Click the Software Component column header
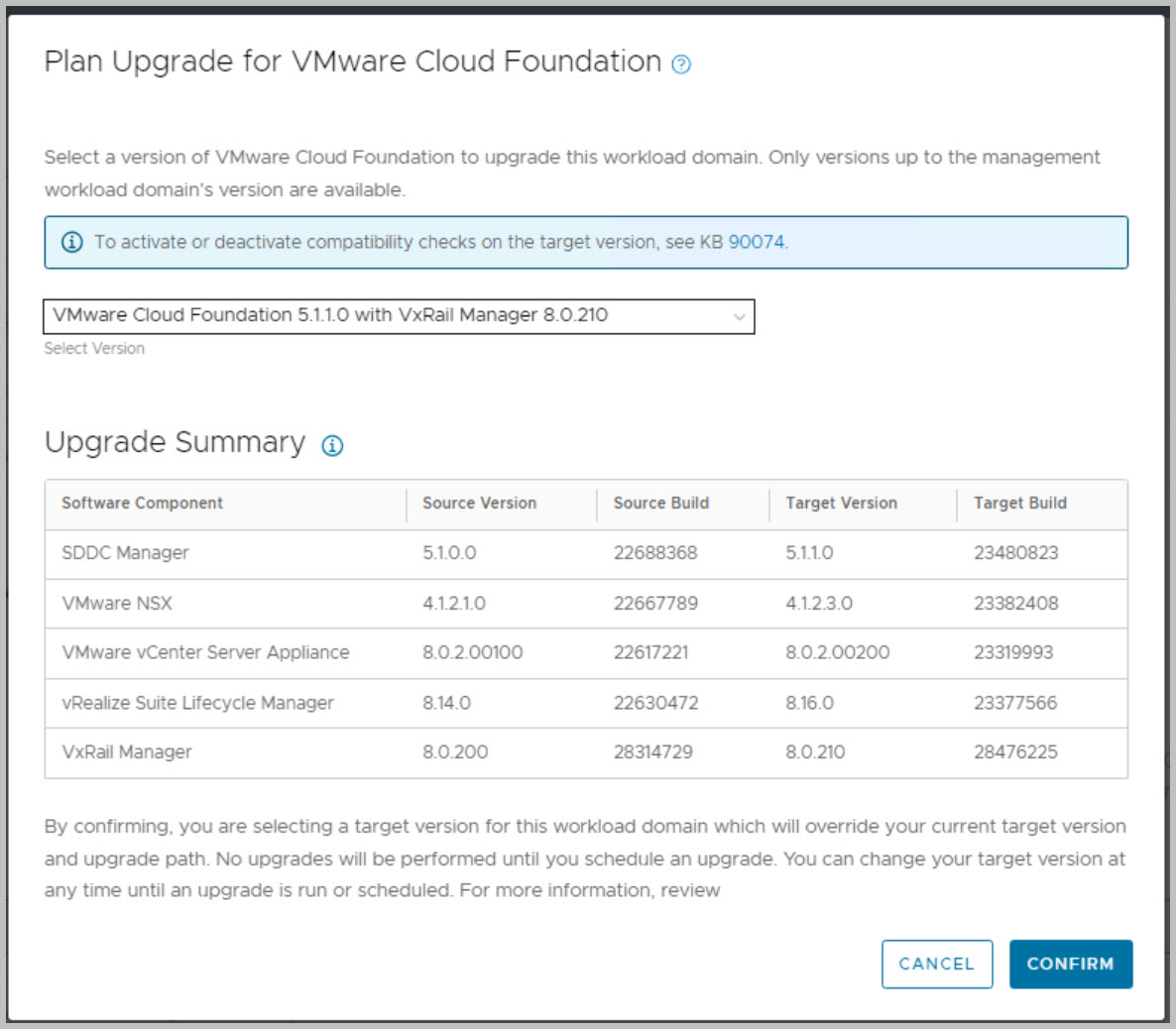1176x1029 pixels. [x=142, y=503]
